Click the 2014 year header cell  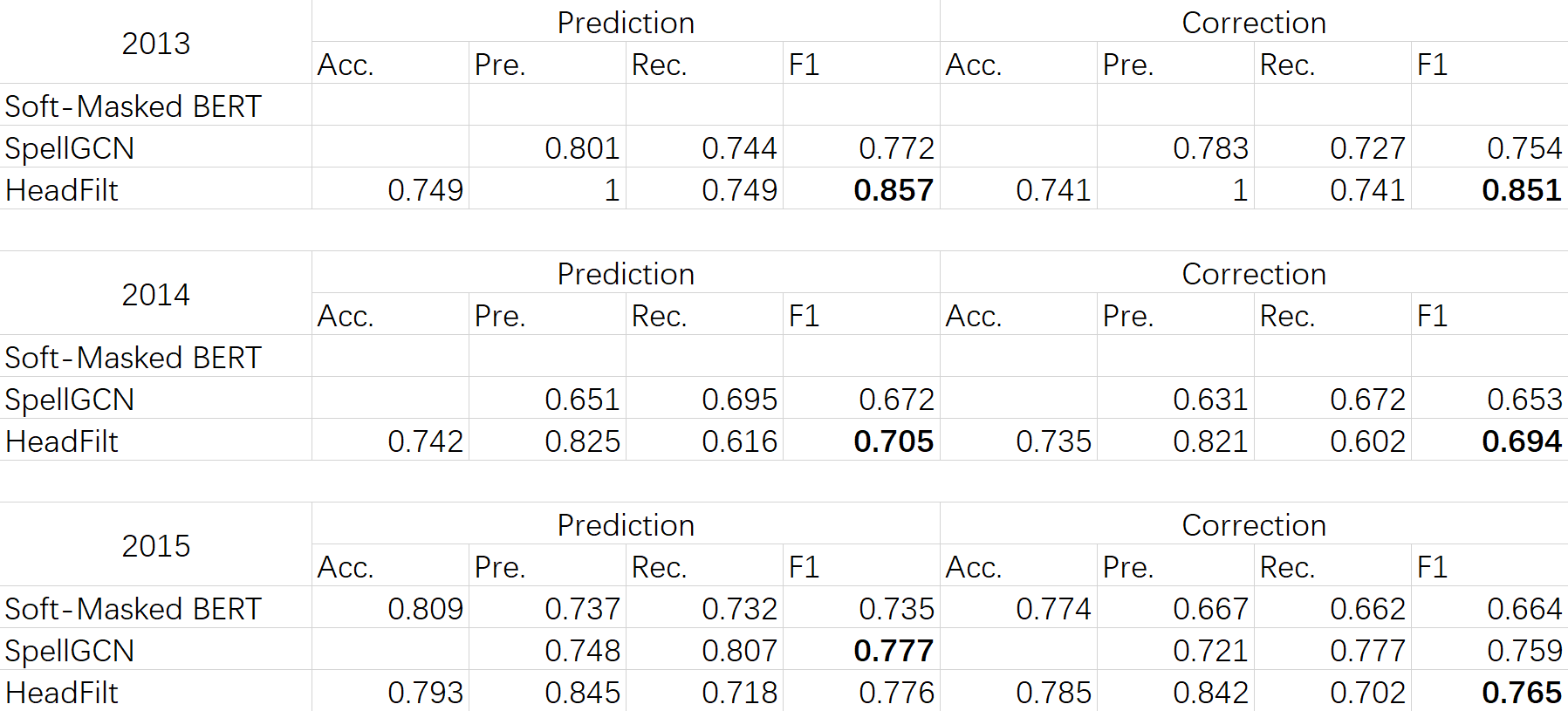155,294
